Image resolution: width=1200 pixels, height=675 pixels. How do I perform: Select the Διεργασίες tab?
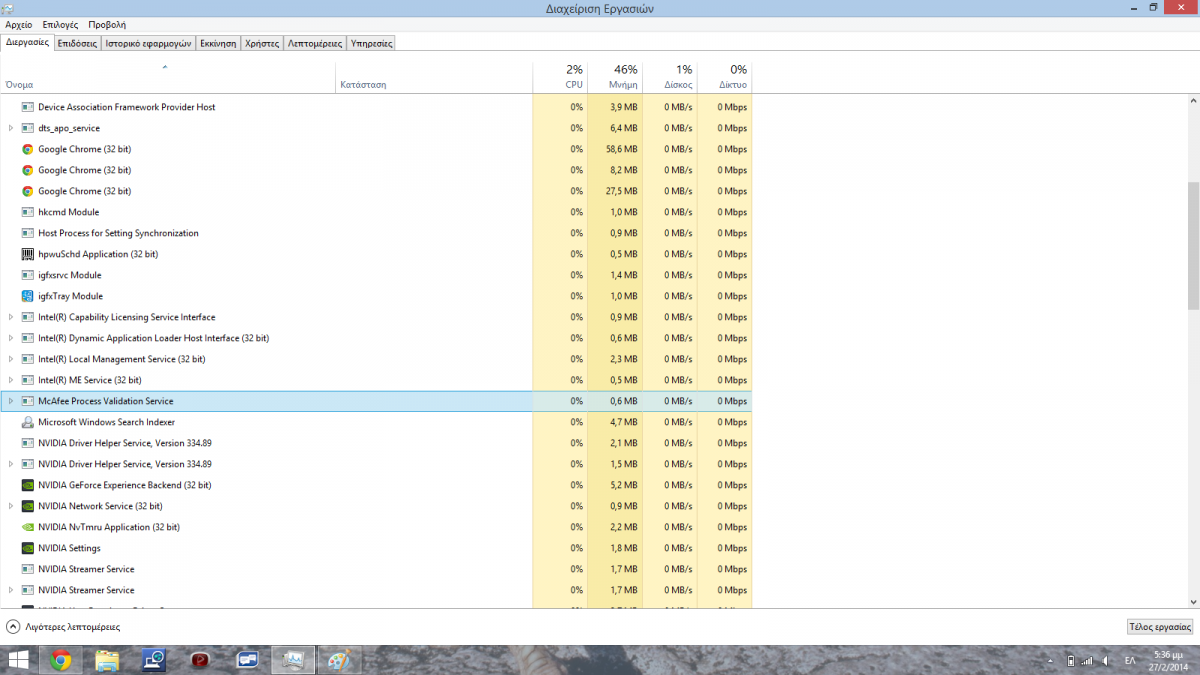[27, 43]
